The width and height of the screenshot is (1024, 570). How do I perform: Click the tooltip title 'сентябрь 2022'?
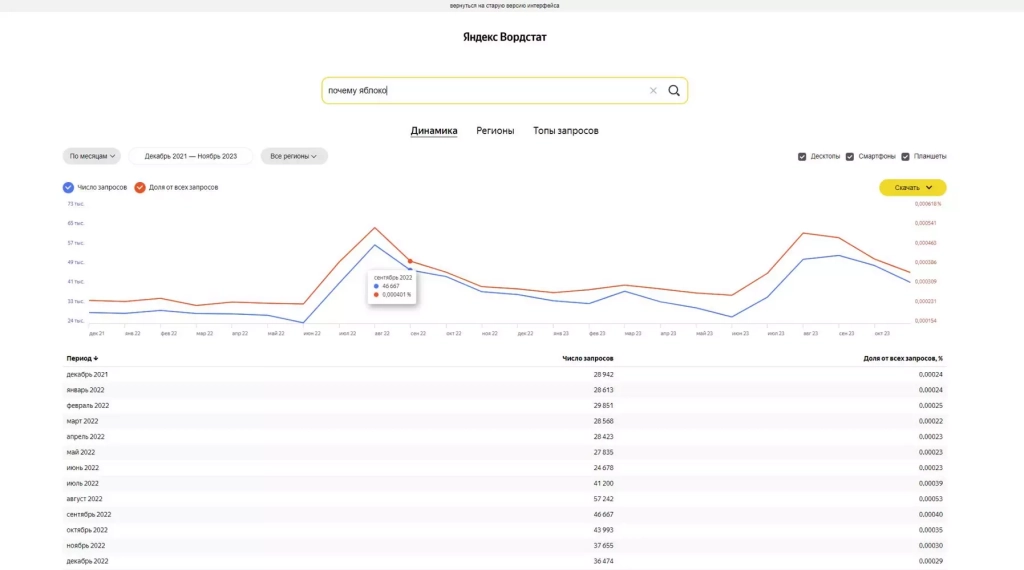[x=392, y=277]
